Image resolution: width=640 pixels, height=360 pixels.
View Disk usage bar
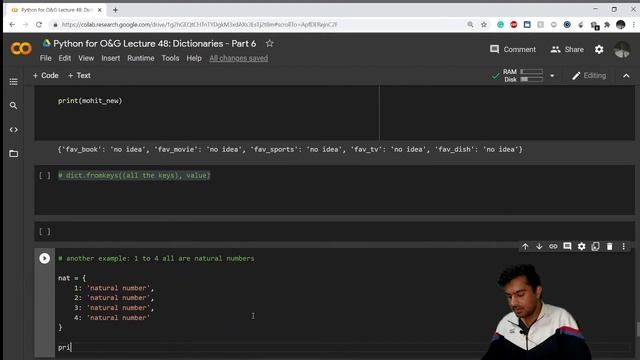click(x=531, y=79)
